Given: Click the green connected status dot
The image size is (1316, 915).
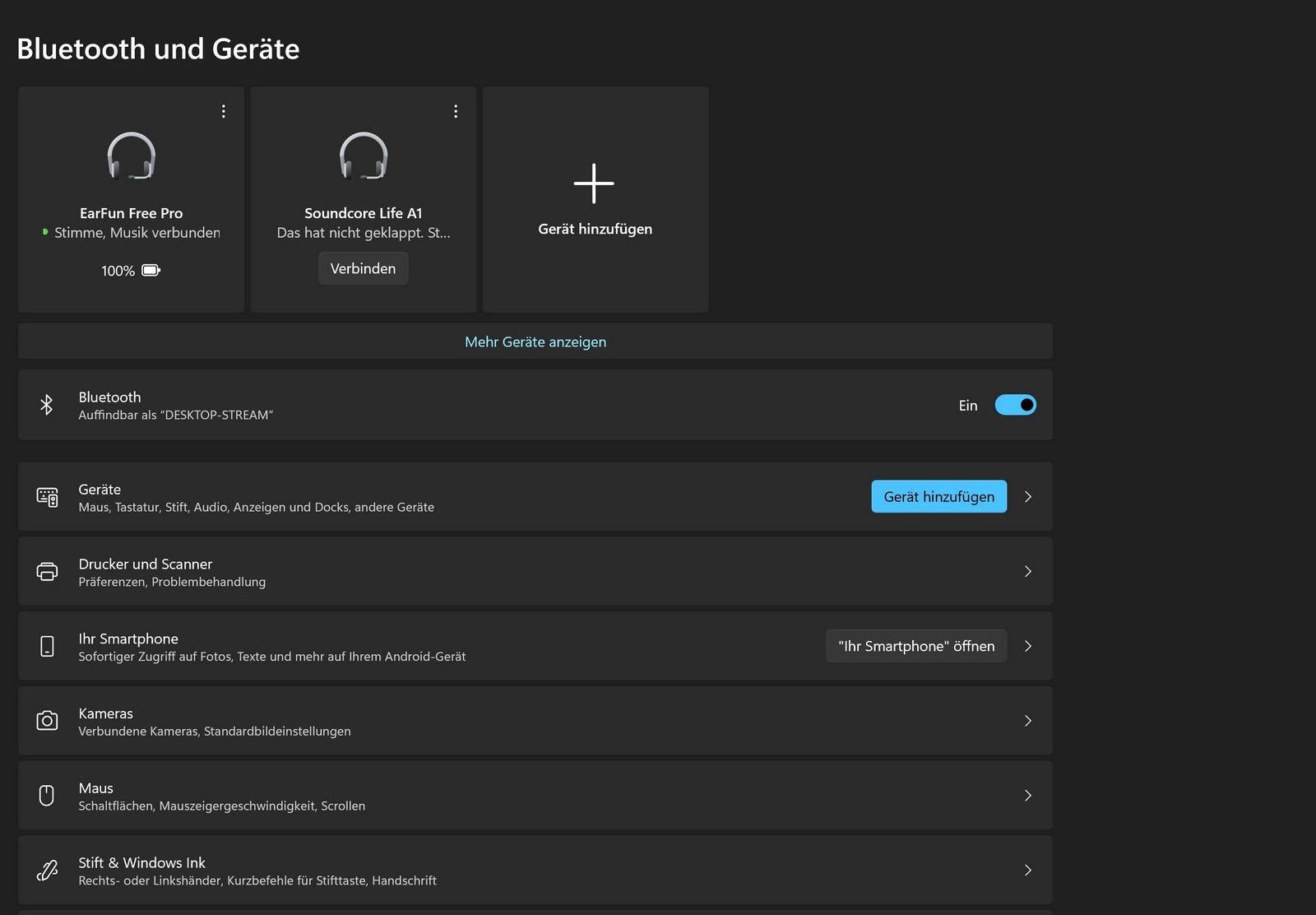Looking at the screenshot, I should [45, 232].
